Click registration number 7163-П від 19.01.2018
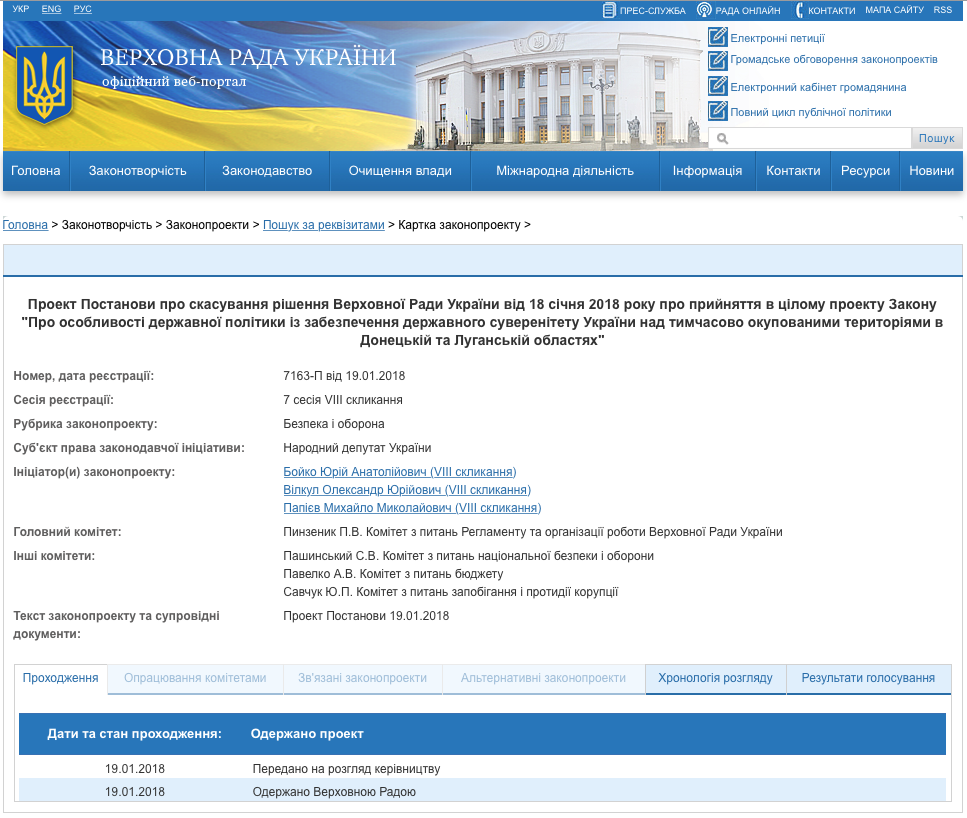 pyautogui.click(x=344, y=376)
